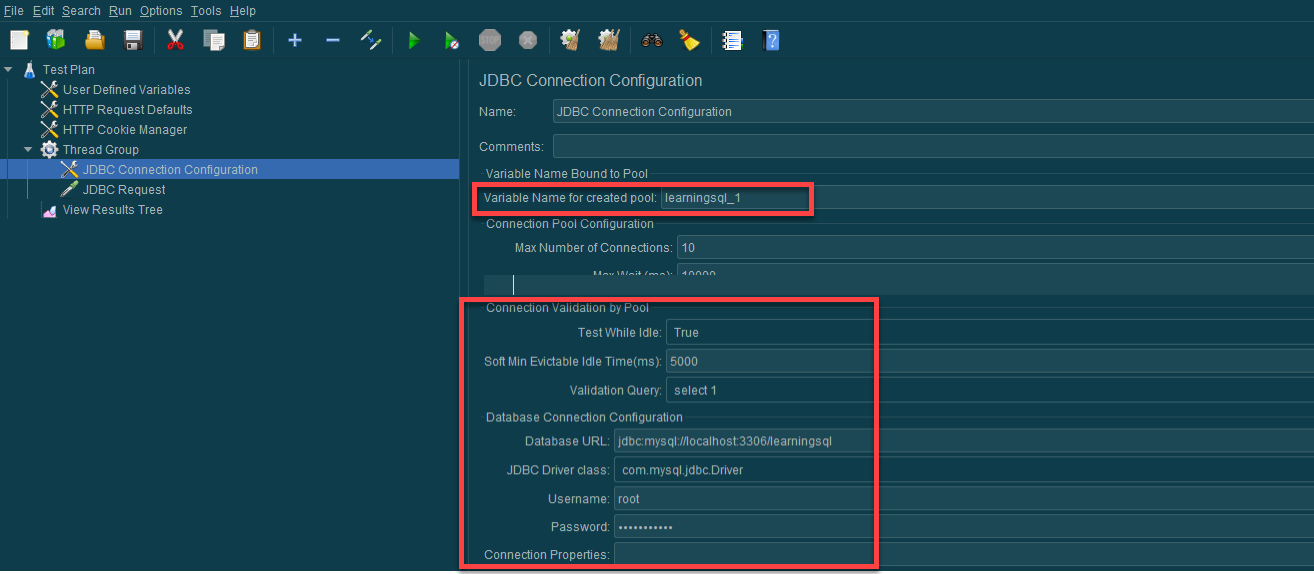
Task: Start test with no pauses icon
Action: click(x=452, y=40)
